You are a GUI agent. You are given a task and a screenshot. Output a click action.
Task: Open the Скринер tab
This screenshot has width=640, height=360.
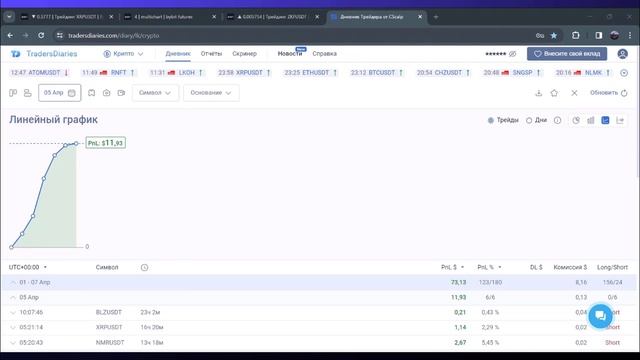pyautogui.click(x=244, y=54)
